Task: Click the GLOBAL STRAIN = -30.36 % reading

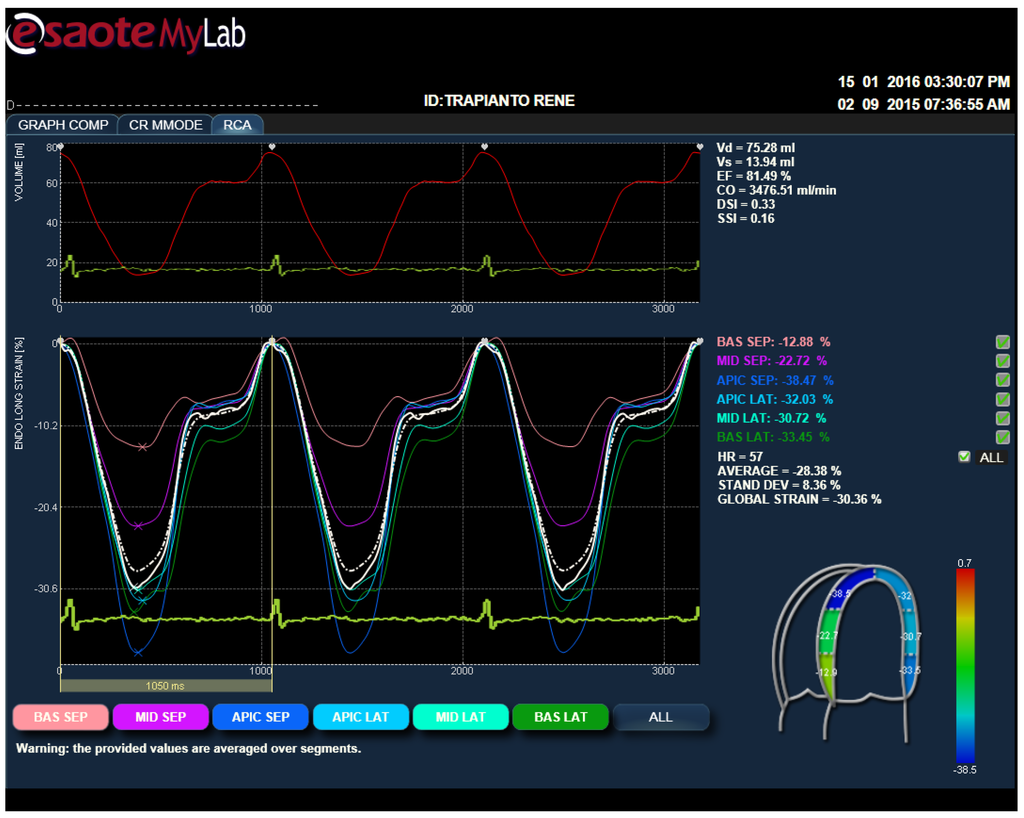Action: coord(799,499)
